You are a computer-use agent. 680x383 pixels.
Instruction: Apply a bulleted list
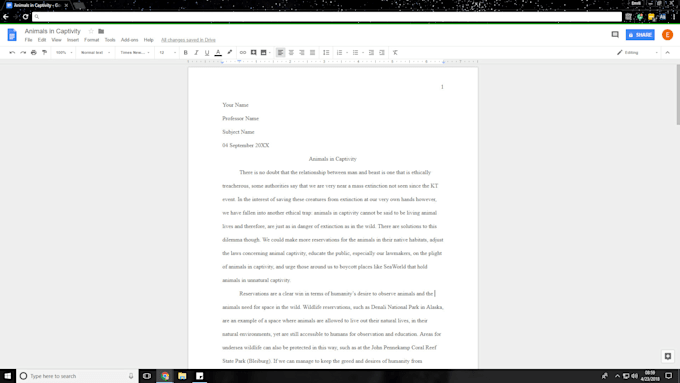[x=356, y=52]
